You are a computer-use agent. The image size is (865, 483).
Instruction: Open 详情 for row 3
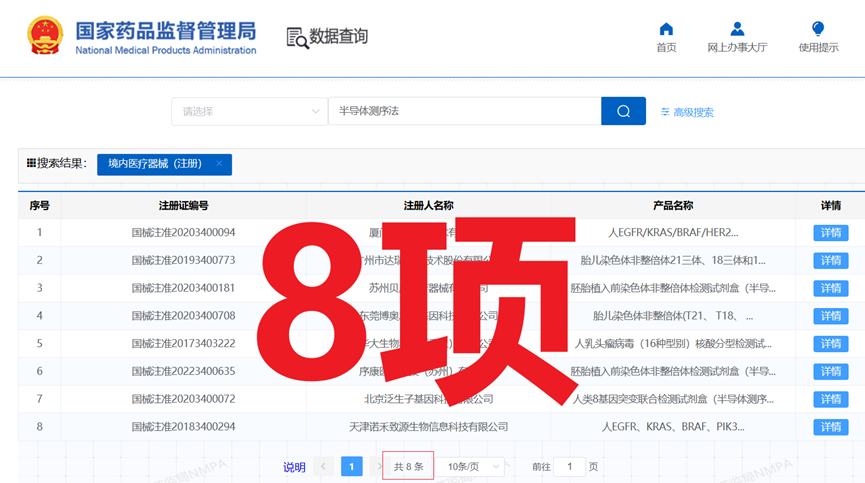(830, 289)
